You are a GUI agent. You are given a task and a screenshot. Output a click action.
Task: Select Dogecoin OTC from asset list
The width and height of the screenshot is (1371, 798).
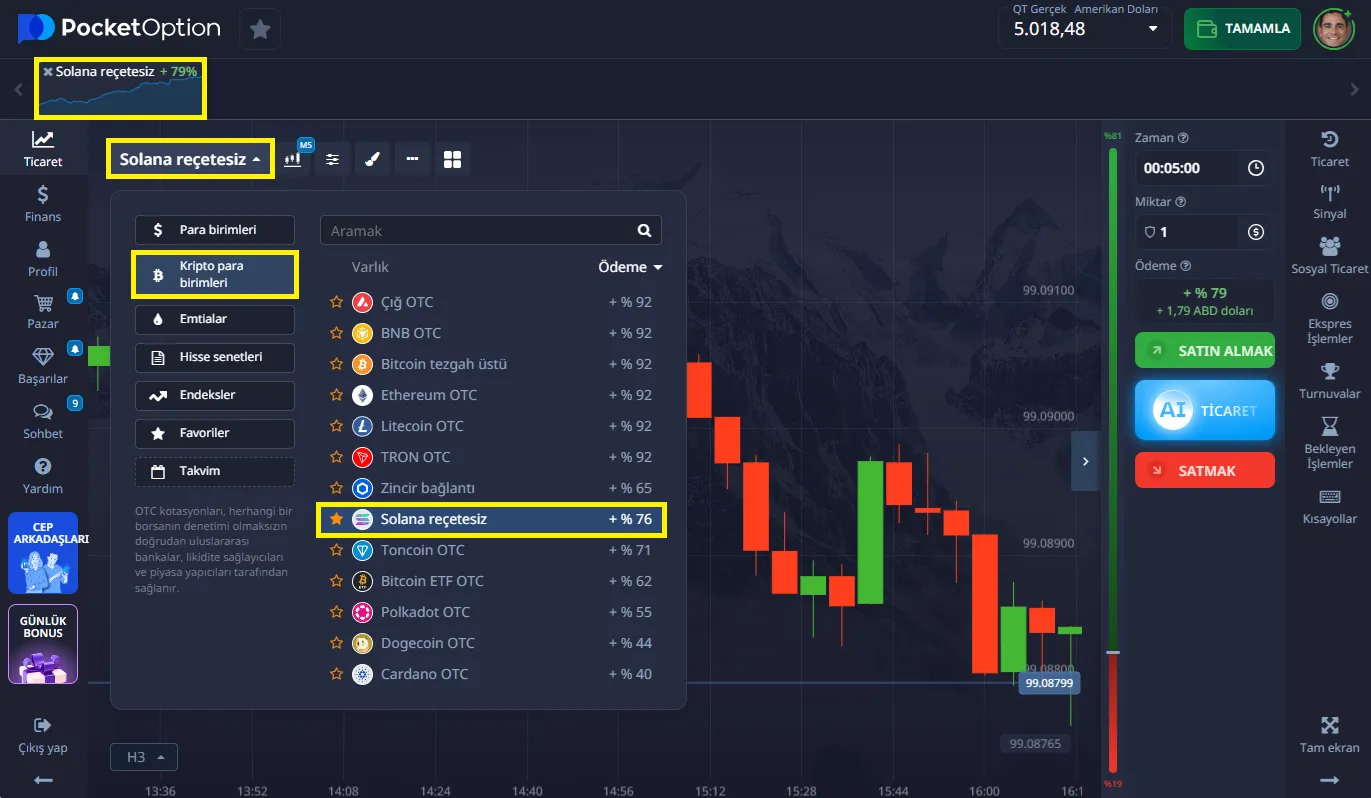coord(491,643)
